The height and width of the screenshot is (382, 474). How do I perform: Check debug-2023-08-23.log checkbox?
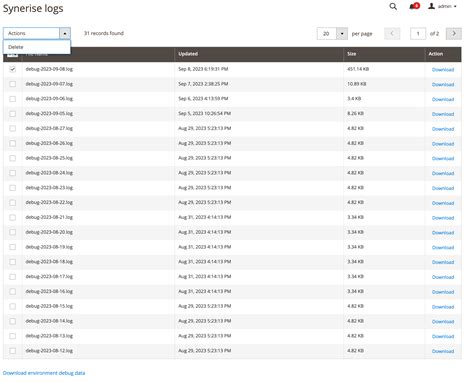[13, 188]
